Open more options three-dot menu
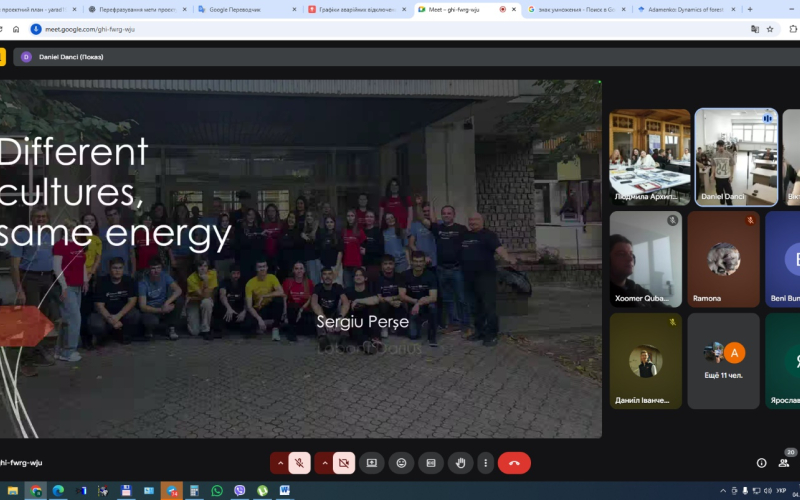The image size is (800, 500). pos(485,463)
